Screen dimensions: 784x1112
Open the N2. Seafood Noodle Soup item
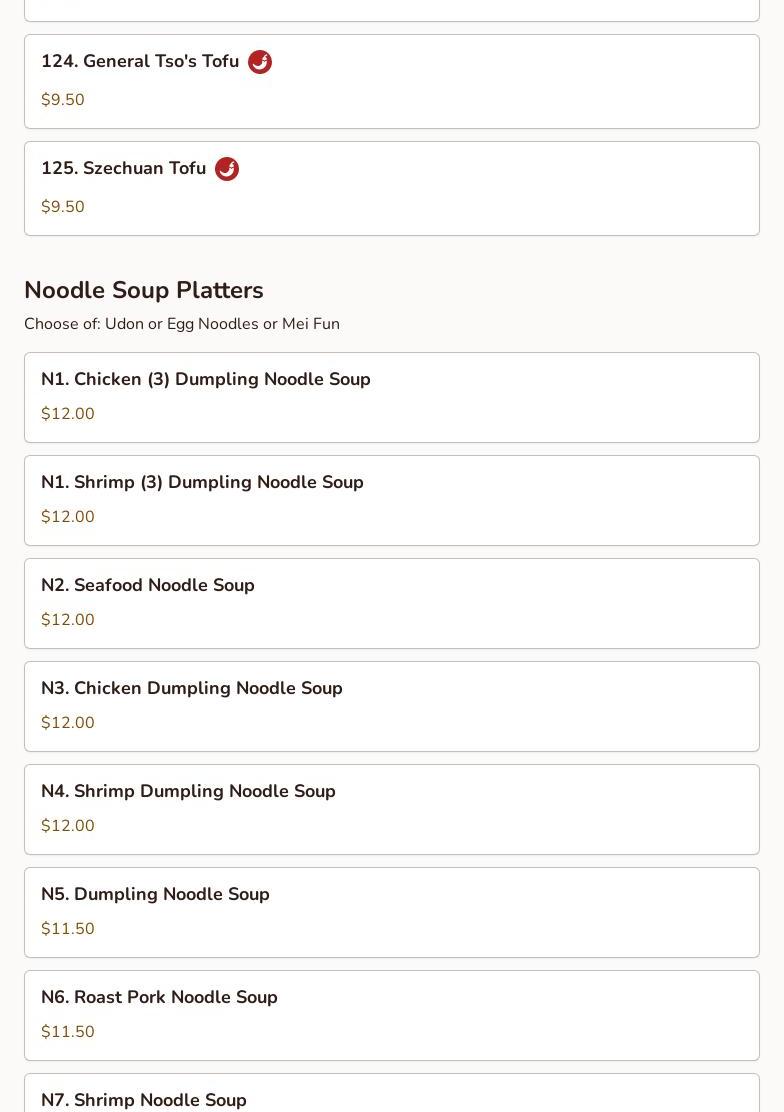[x=148, y=586]
